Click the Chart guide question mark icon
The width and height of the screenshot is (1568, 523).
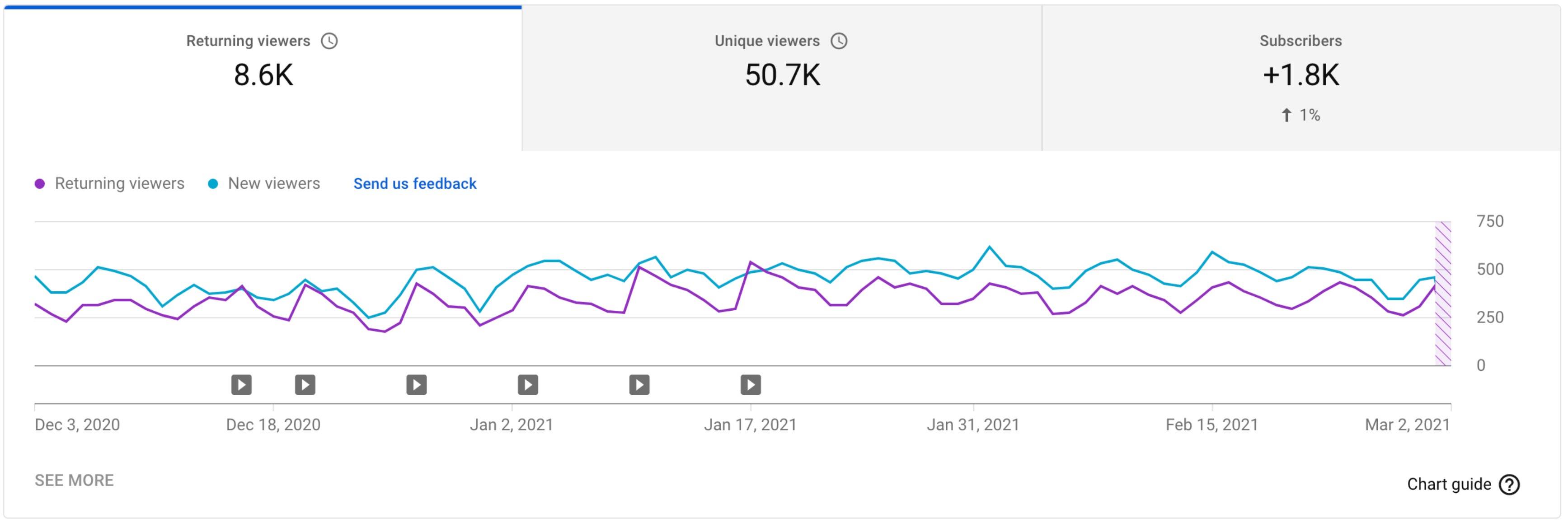1509,485
